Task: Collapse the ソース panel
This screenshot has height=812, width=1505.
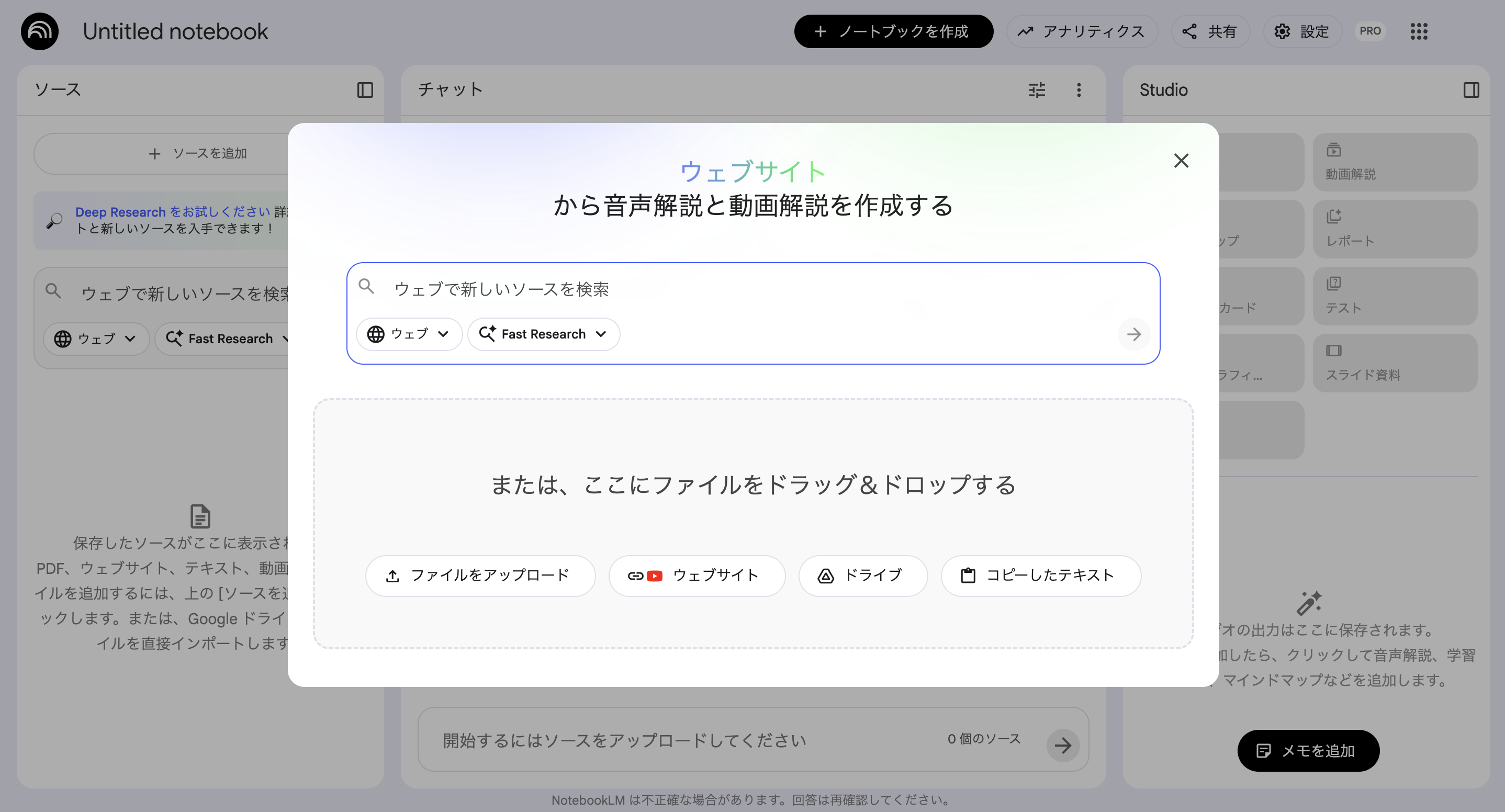Action: pyautogui.click(x=365, y=90)
